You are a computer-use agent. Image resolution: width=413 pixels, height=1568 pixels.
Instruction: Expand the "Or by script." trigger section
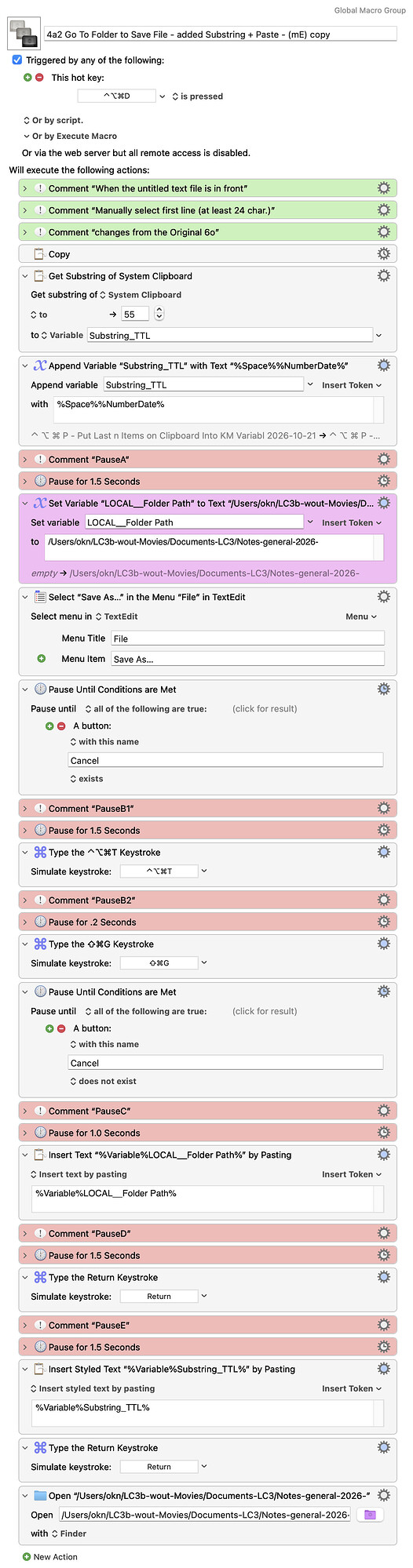(27, 121)
